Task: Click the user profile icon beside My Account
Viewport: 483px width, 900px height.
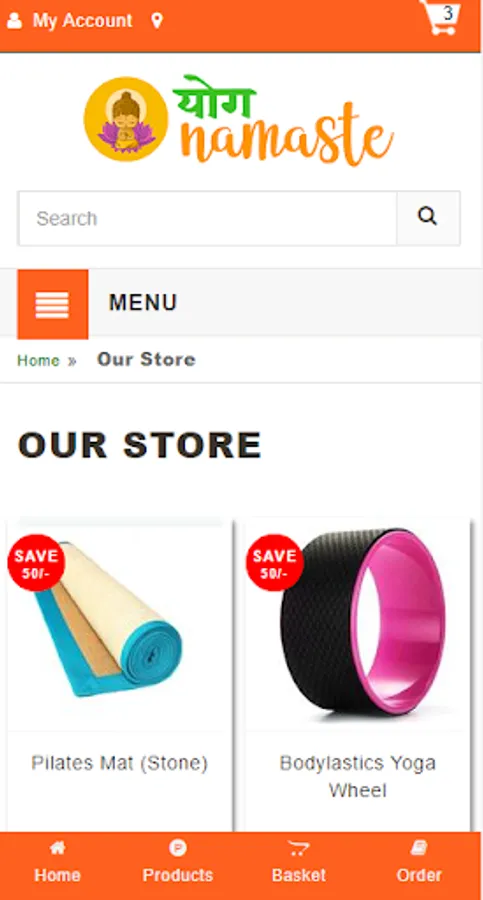Action: [14, 21]
